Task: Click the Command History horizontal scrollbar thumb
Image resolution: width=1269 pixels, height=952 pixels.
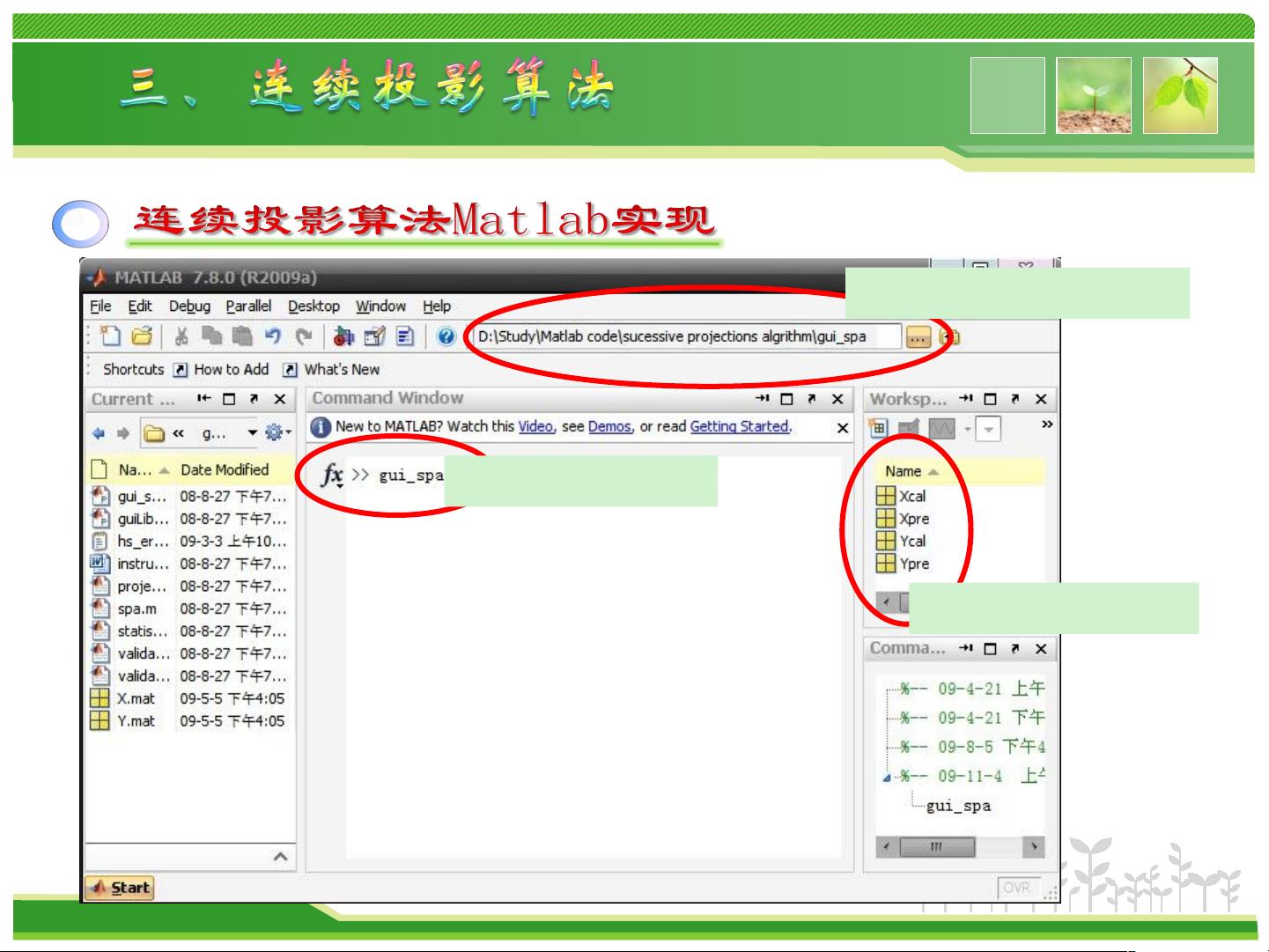Action: tap(935, 847)
